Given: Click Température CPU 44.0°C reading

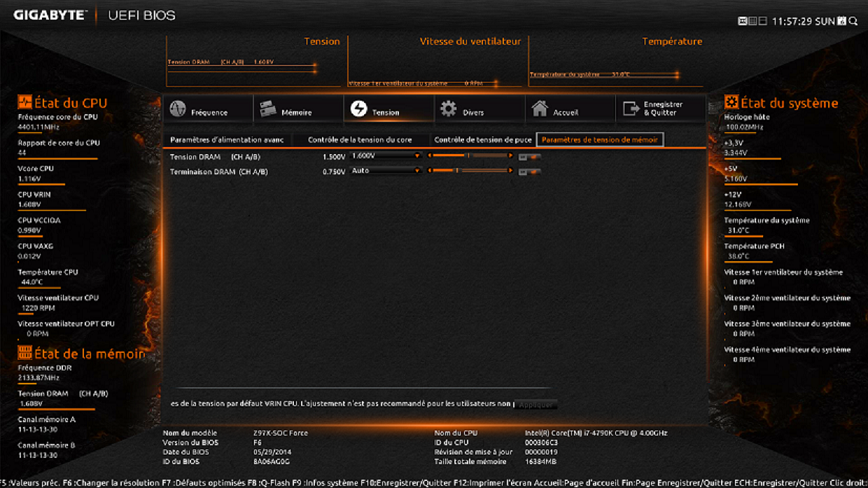Looking at the screenshot, I should pos(48,277).
